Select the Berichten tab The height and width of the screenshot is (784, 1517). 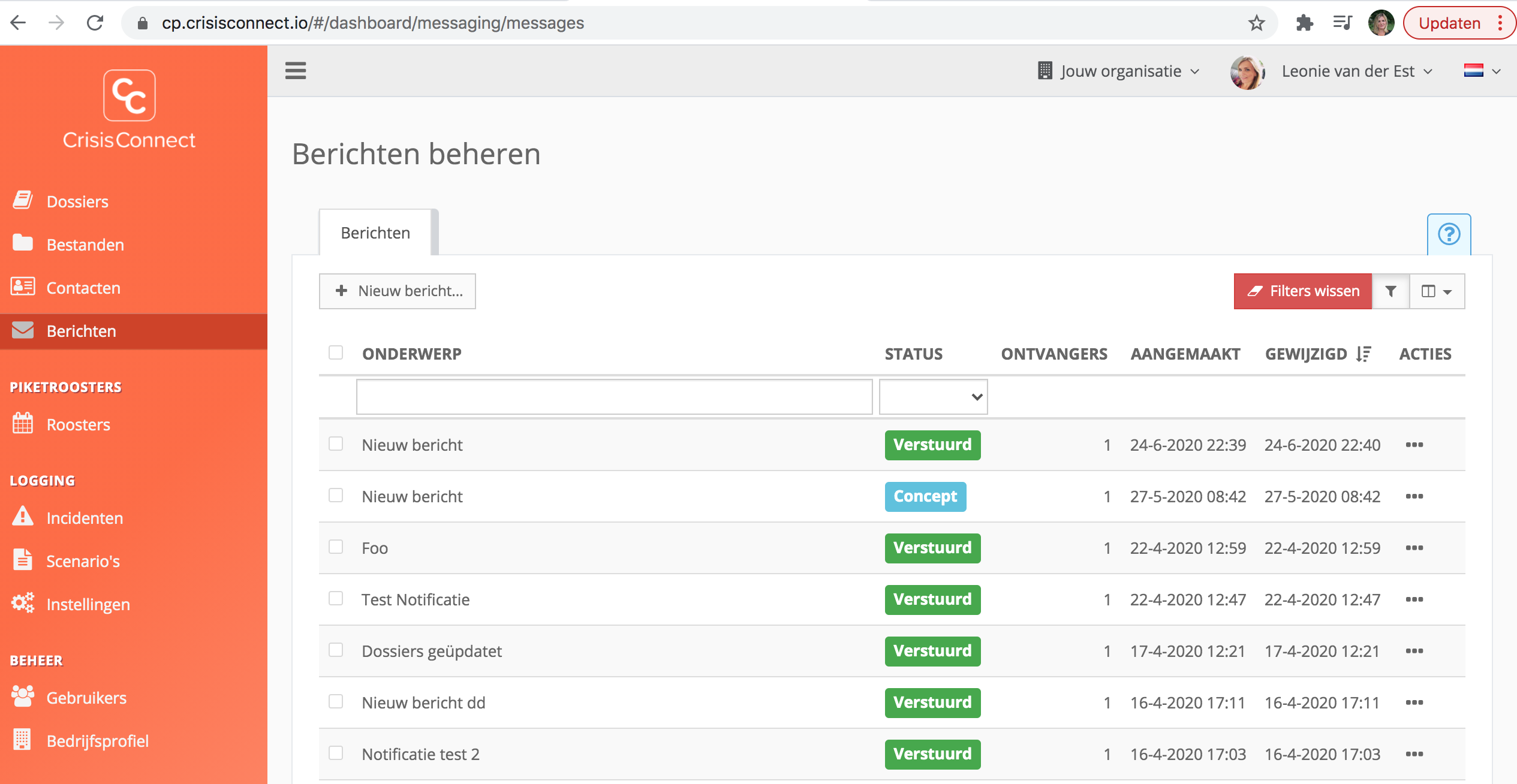coord(375,233)
